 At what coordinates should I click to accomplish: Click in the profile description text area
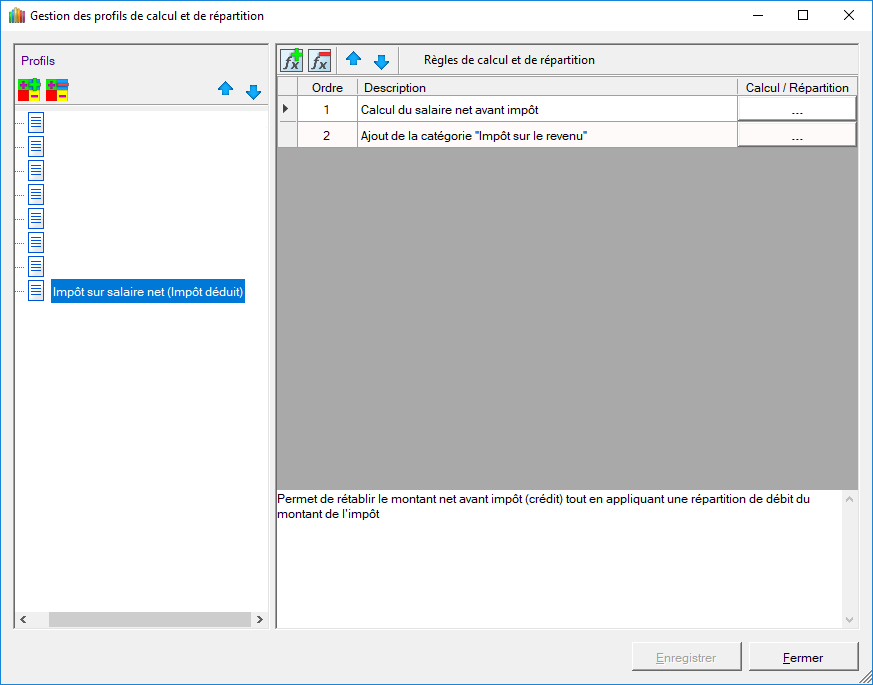click(x=558, y=560)
